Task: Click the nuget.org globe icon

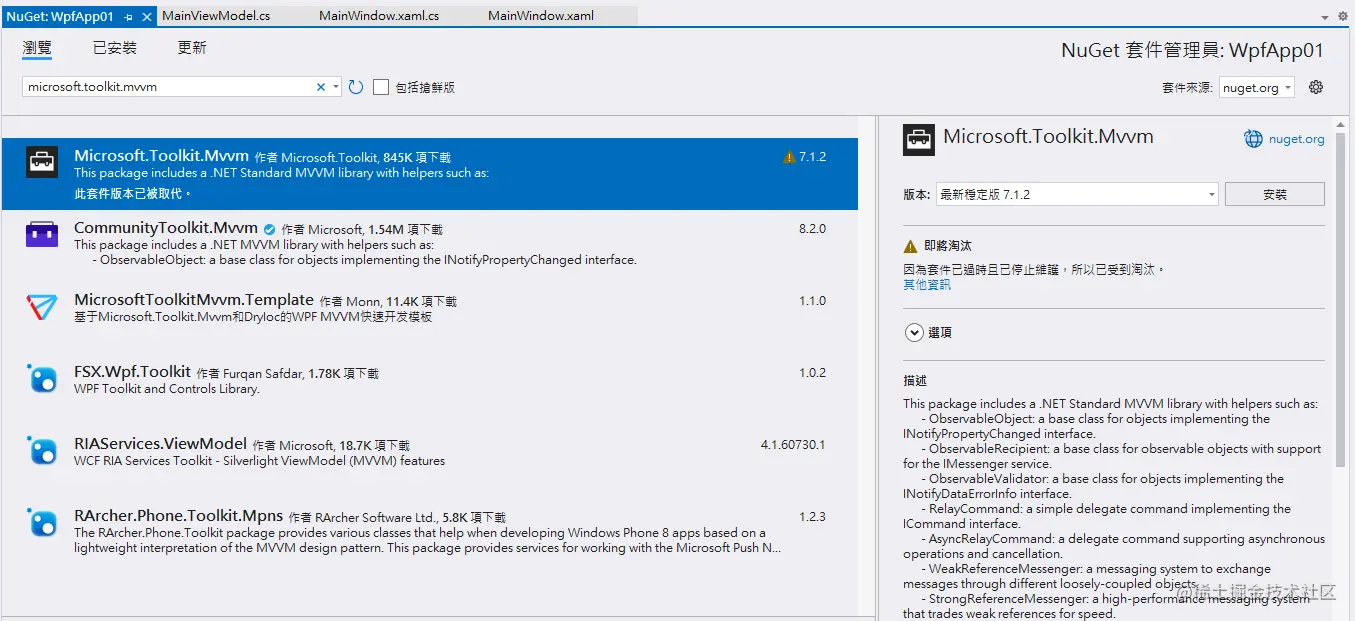Action: (1253, 139)
